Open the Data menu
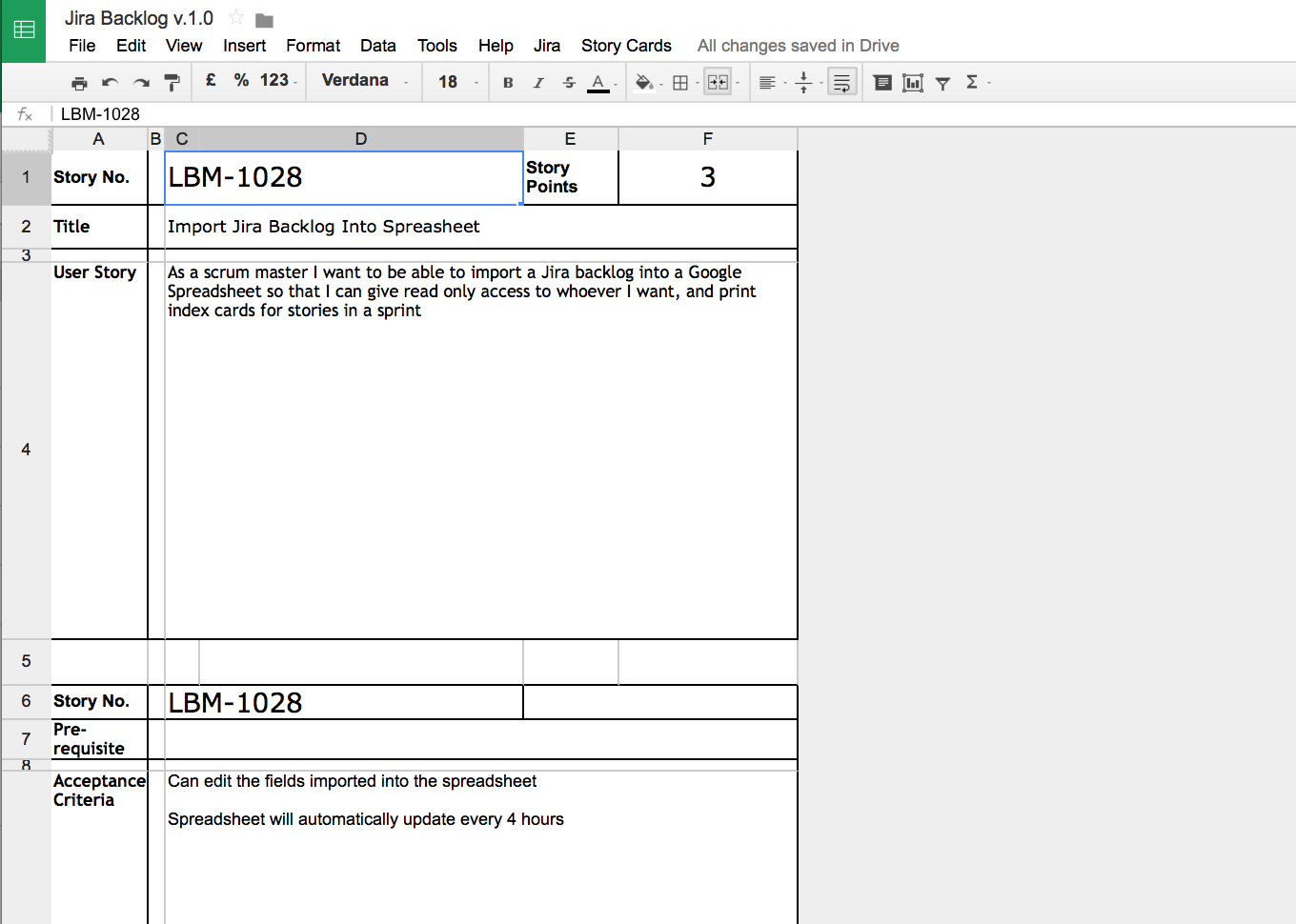The height and width of the screenshot is (924, 1296). 377,46
